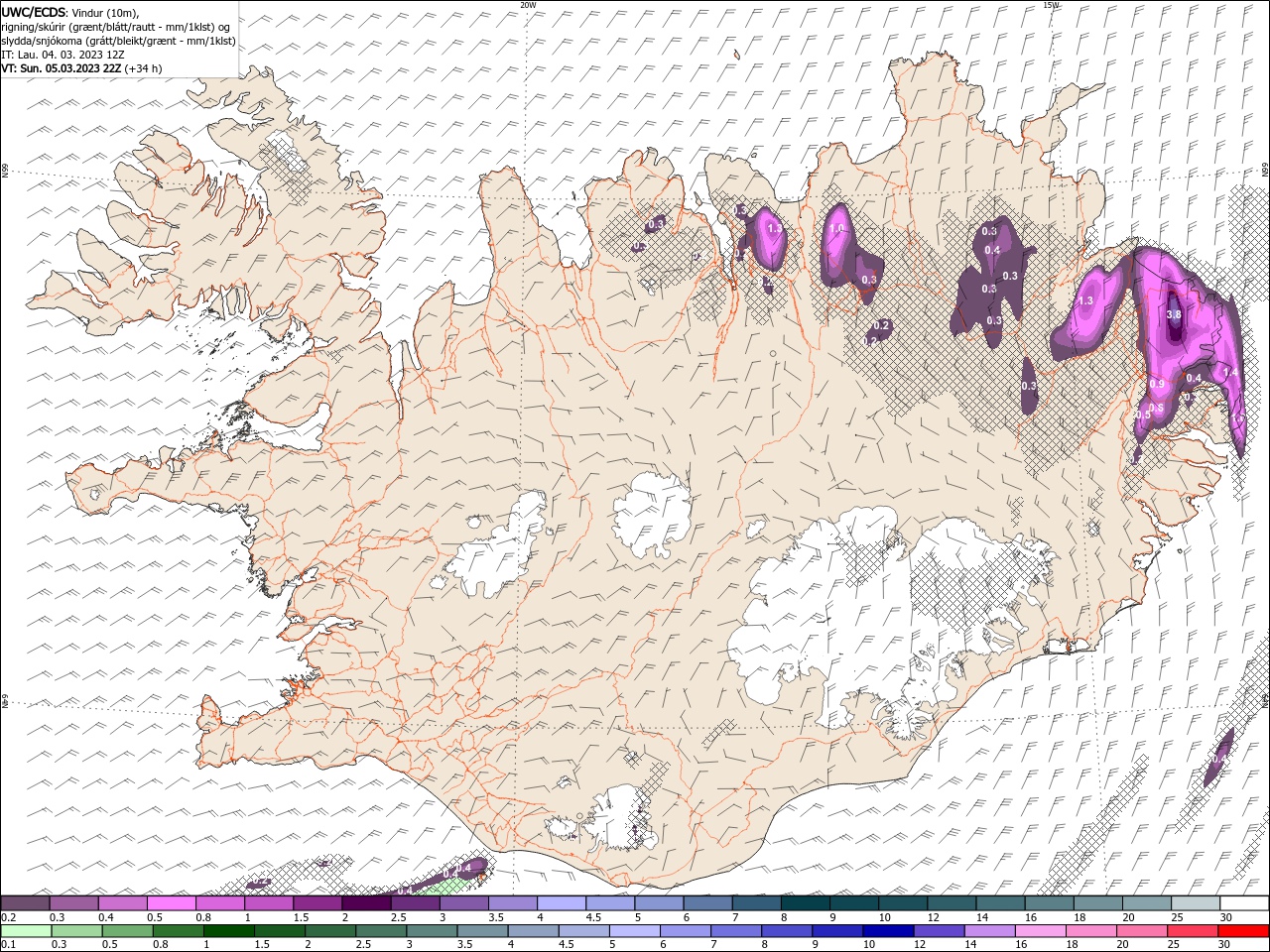Click the light gray snow swatch labeled 25

[x=1196, y=903]
